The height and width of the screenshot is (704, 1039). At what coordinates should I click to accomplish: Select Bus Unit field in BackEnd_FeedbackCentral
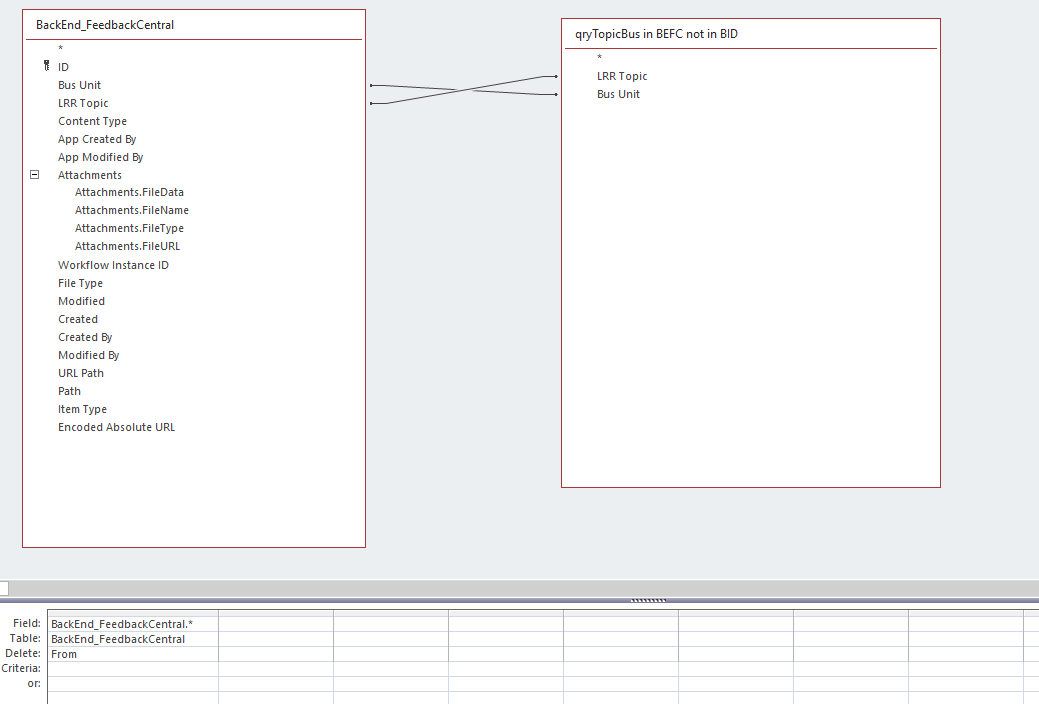[x=80, y=85]
